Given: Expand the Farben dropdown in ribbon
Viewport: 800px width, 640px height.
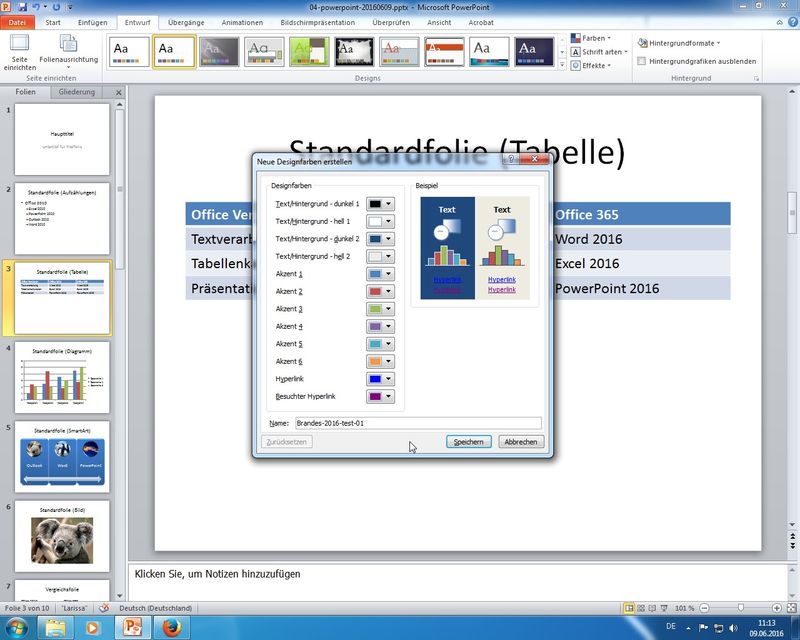Looking at the screenshot, I should point(600,38).
